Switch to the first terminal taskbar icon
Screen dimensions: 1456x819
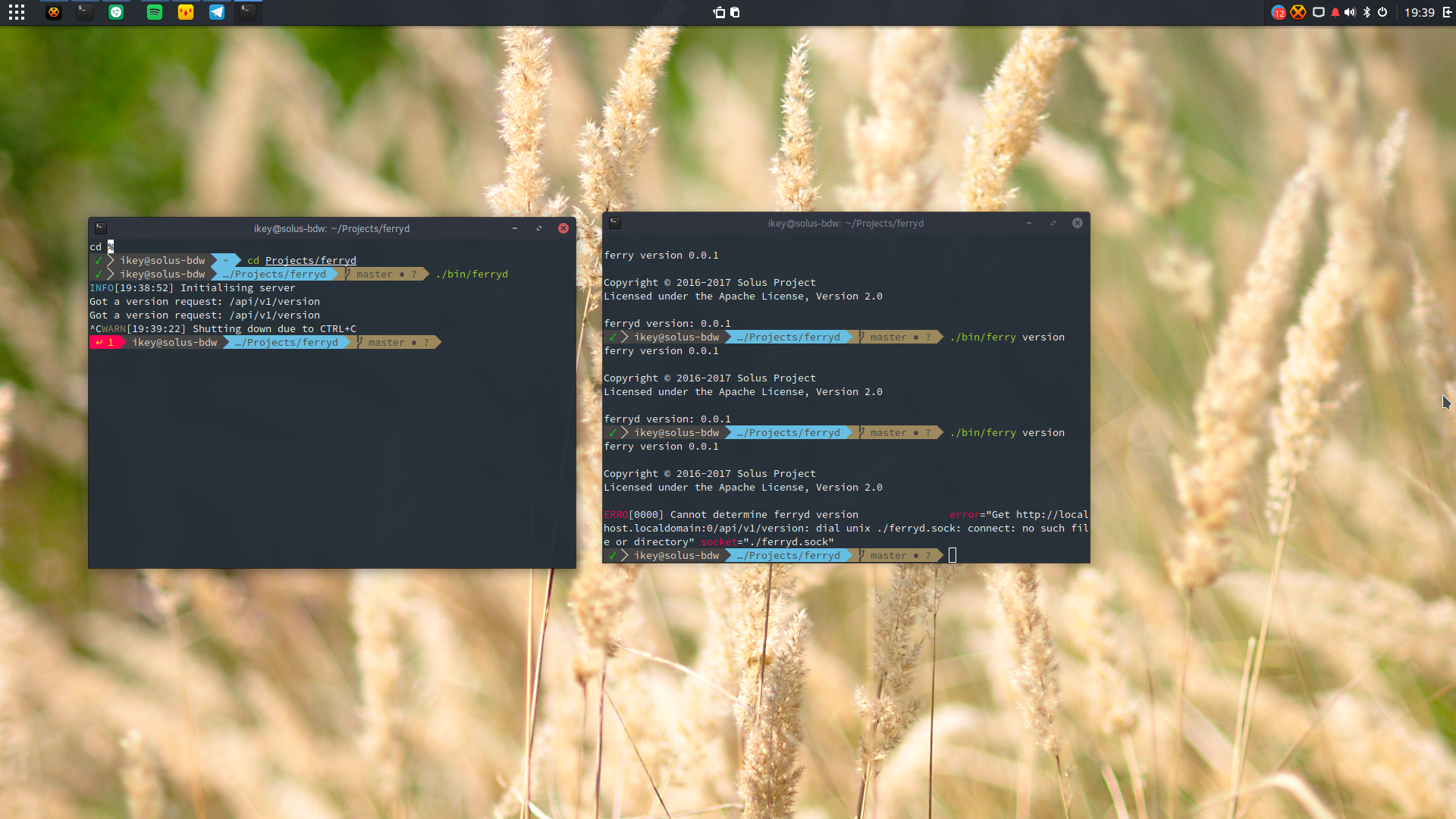point(85,12)
